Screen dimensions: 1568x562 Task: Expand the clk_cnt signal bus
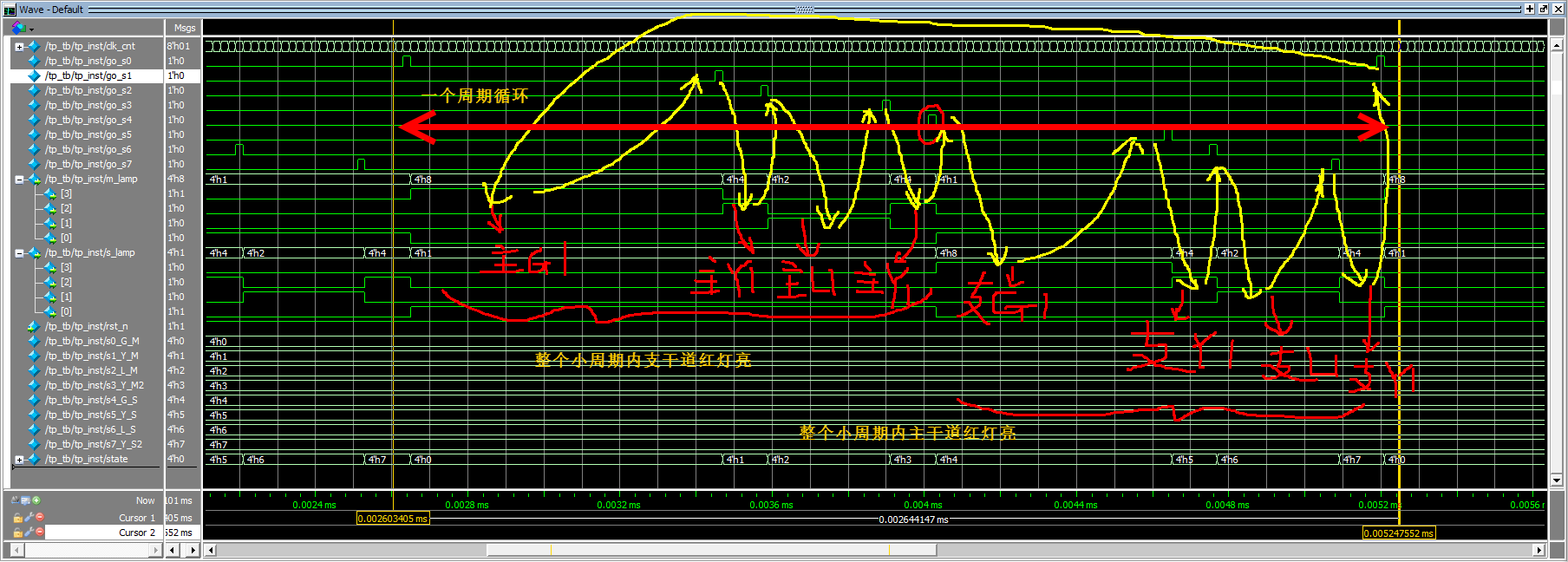19,47
